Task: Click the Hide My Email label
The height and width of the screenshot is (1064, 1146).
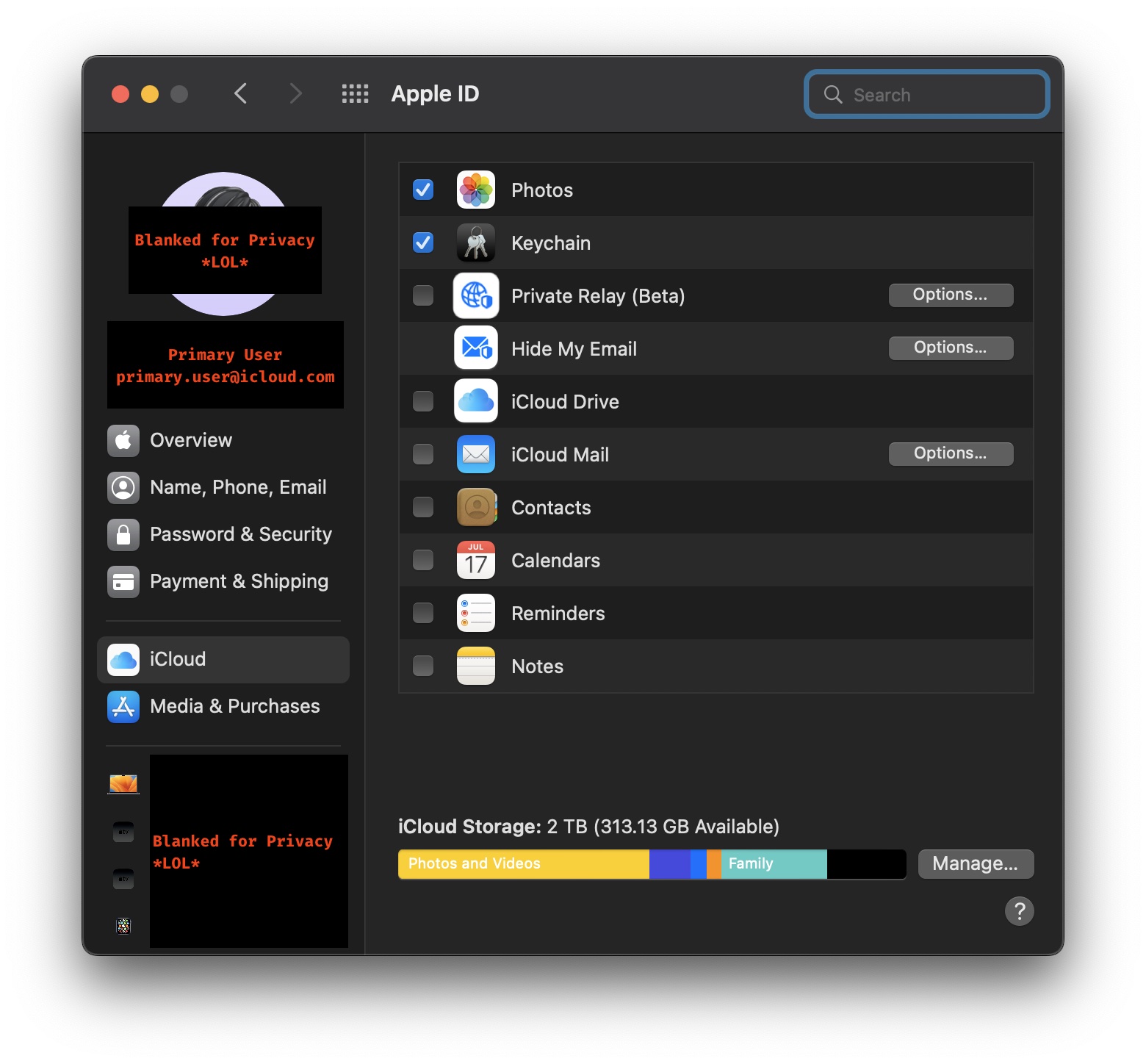Action: (x=574, y=349)
